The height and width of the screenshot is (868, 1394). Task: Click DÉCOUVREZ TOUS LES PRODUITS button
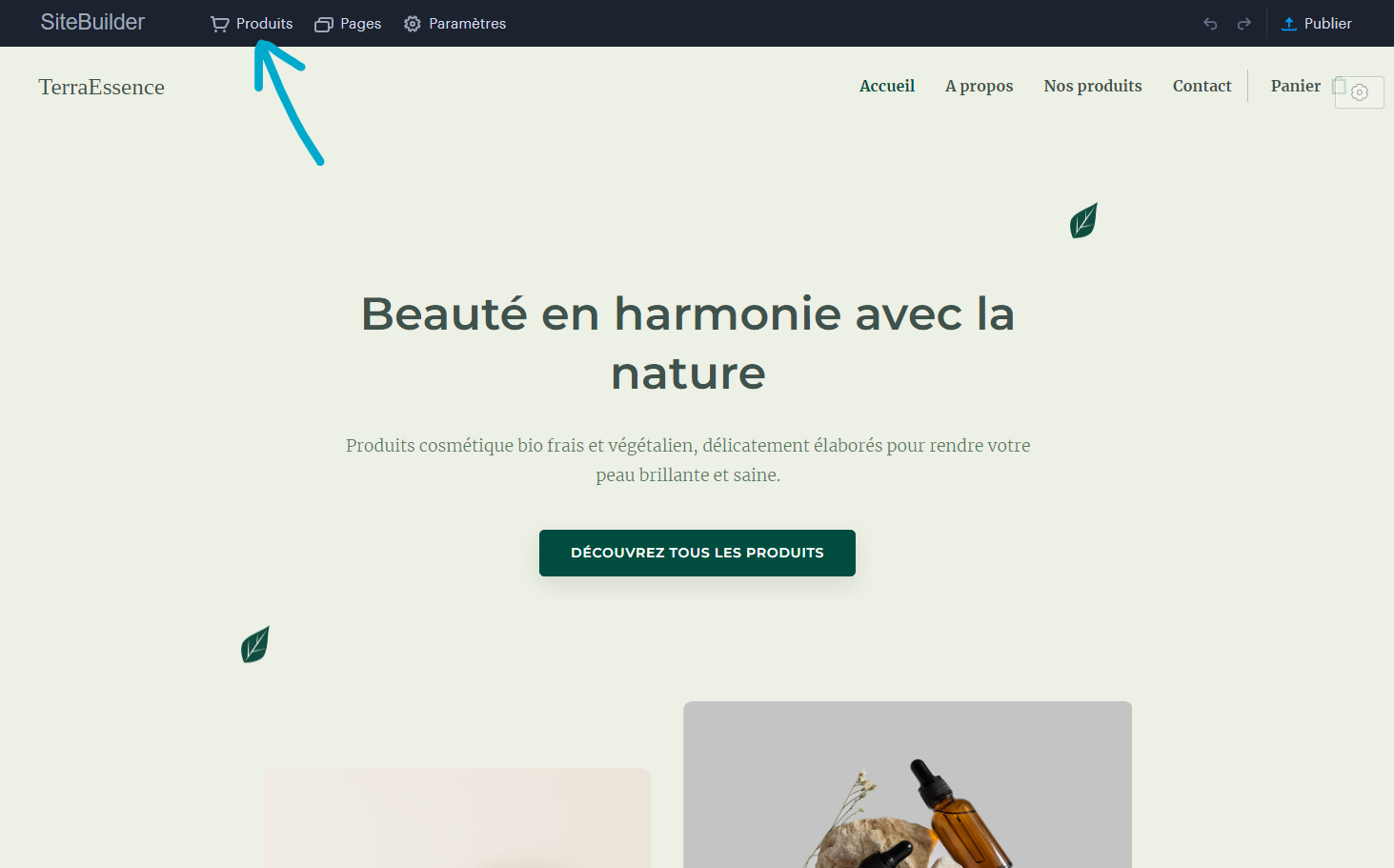(x=697, y=553)
